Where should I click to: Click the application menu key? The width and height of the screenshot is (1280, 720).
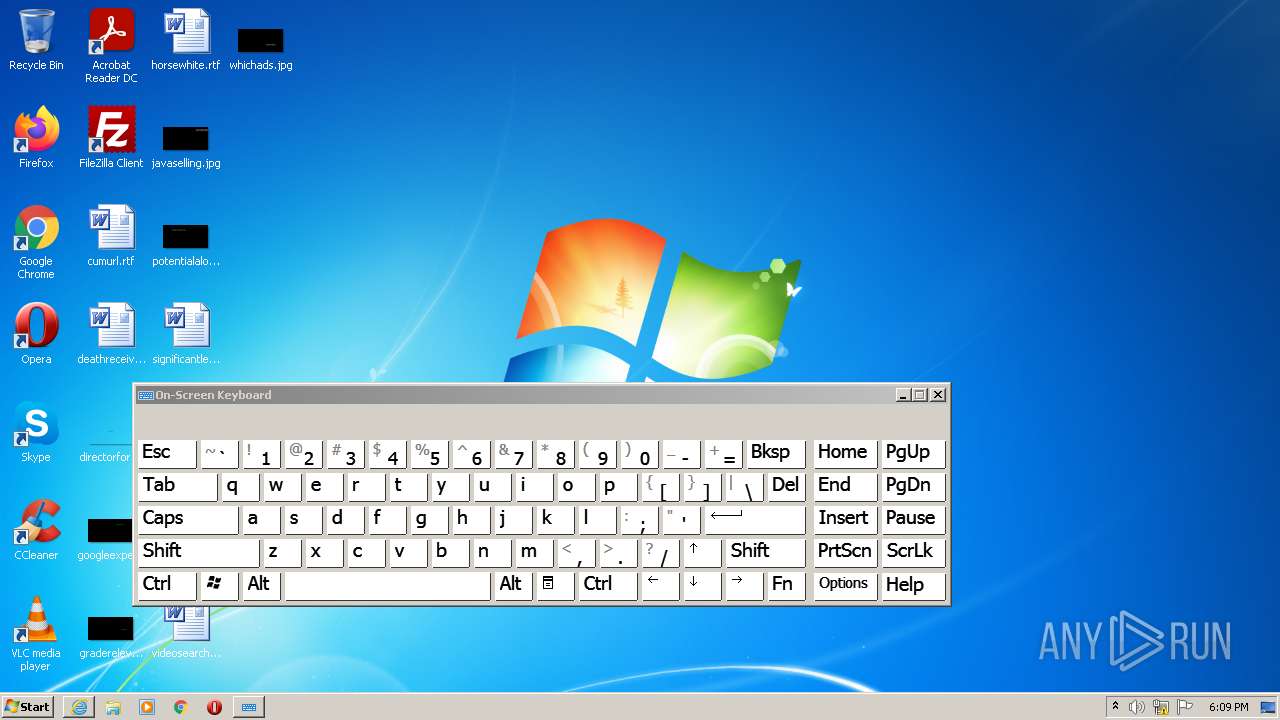point(553,585)
